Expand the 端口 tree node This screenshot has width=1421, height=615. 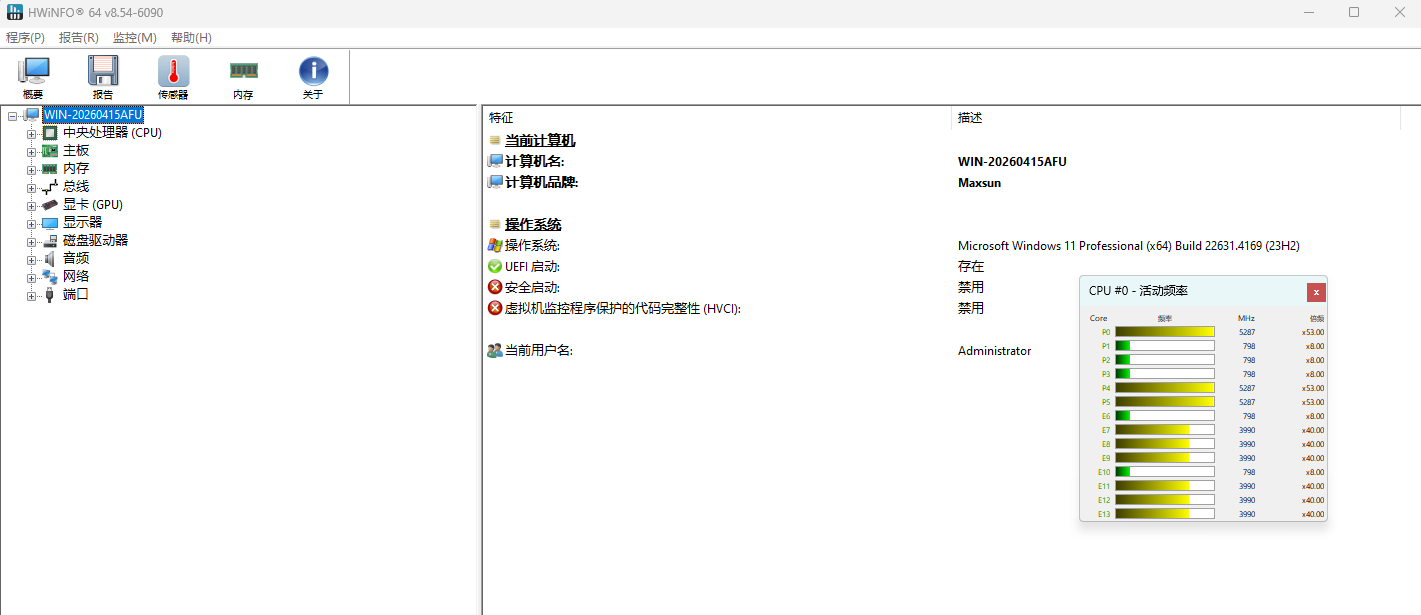pyautogui.click(x=31, y=295)
